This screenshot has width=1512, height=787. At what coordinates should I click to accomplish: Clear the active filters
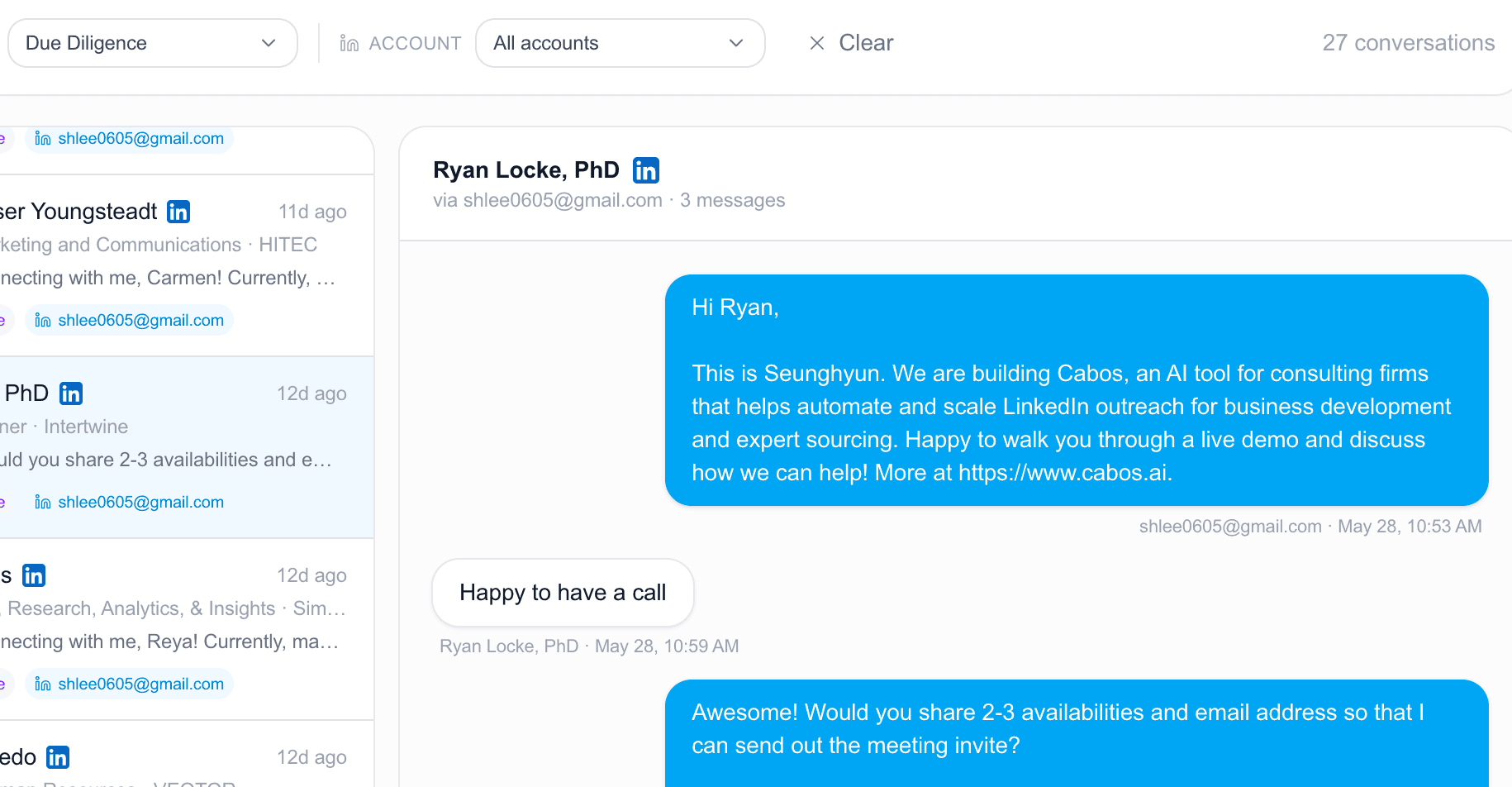coord(851,43)
